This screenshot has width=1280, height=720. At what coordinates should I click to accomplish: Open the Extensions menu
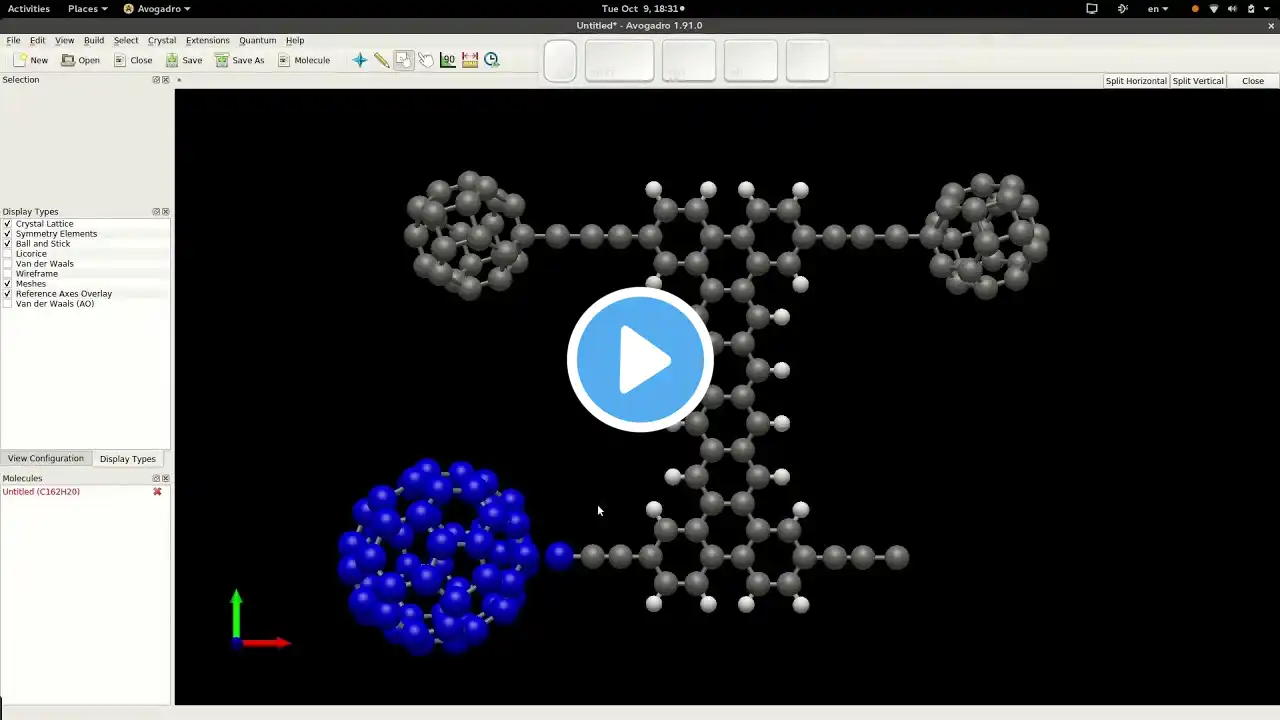(208, 41)
